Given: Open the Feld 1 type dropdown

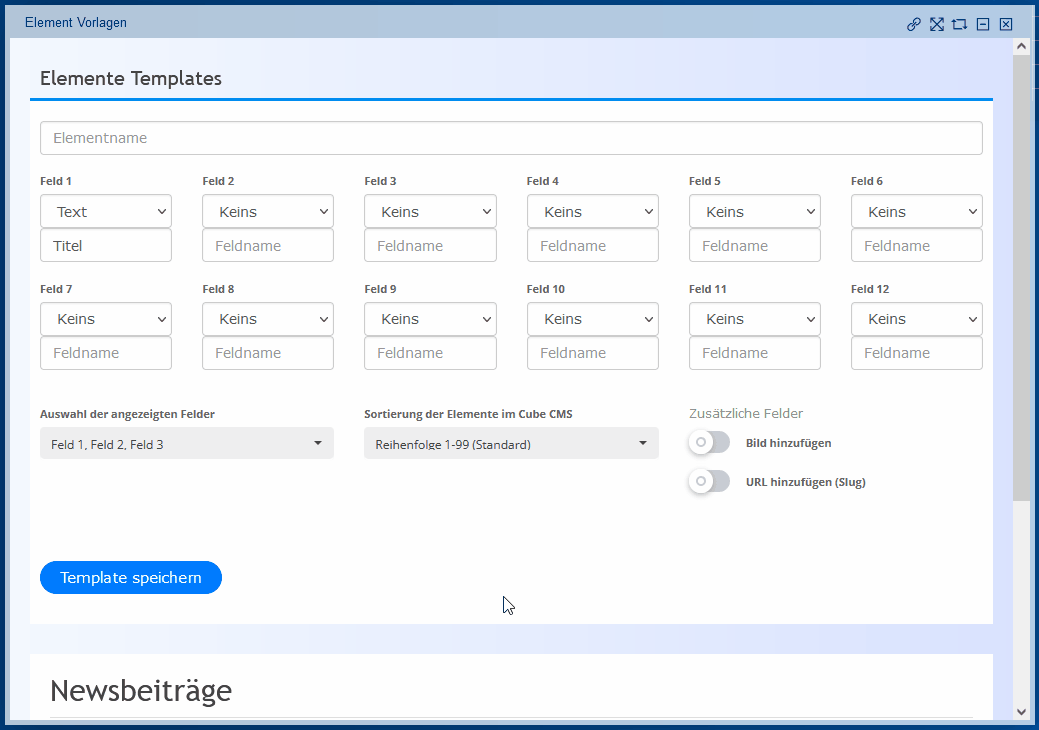Looking at the screenshot, I should coord(106,211).
